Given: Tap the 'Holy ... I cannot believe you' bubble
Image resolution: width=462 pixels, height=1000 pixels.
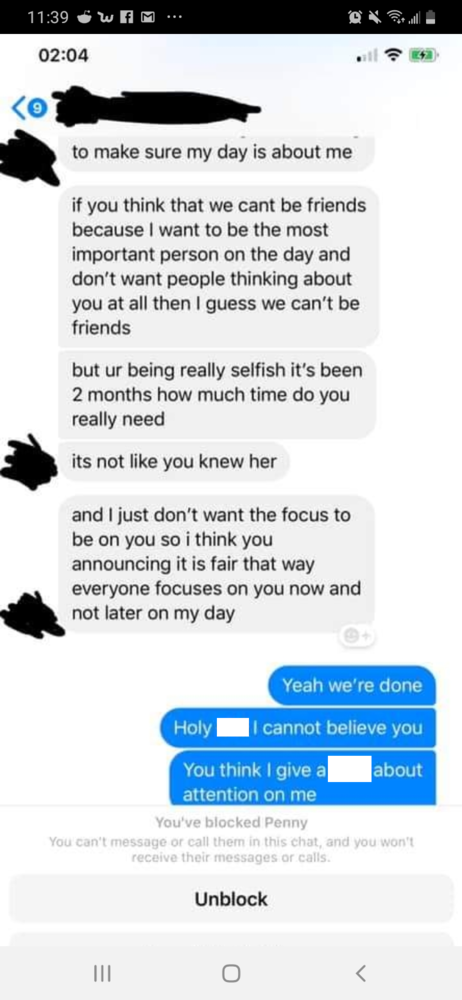Looking at the screenshot, I should coord(298,728).
